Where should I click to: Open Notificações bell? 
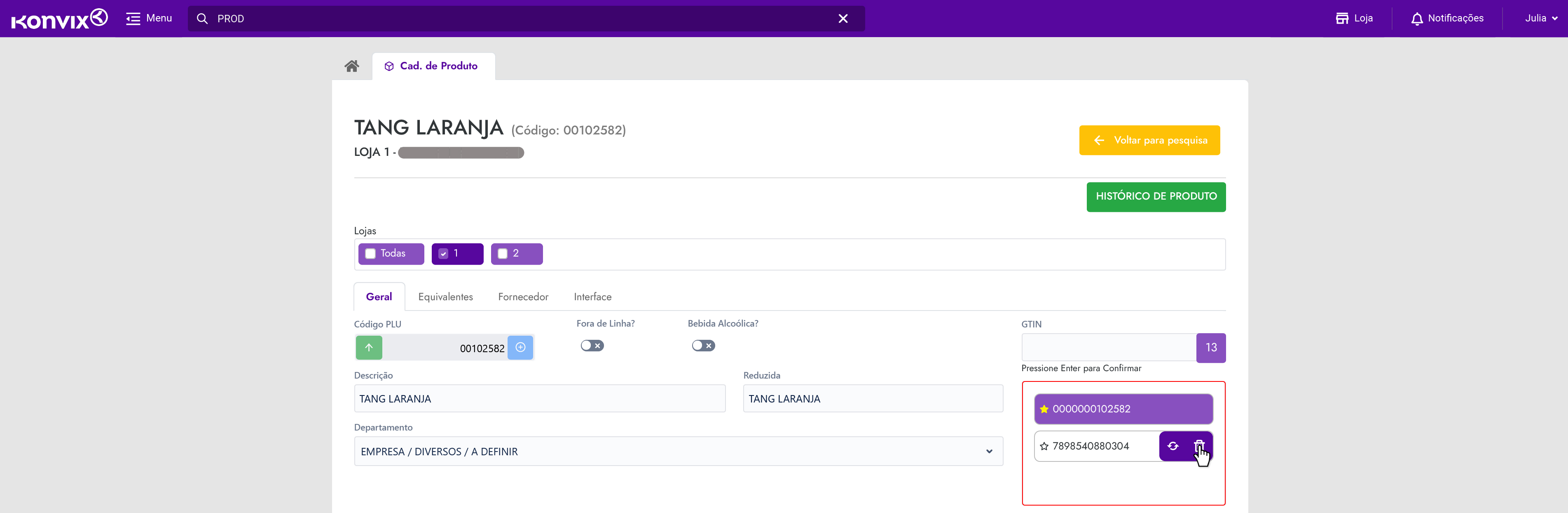[1447, 18]
